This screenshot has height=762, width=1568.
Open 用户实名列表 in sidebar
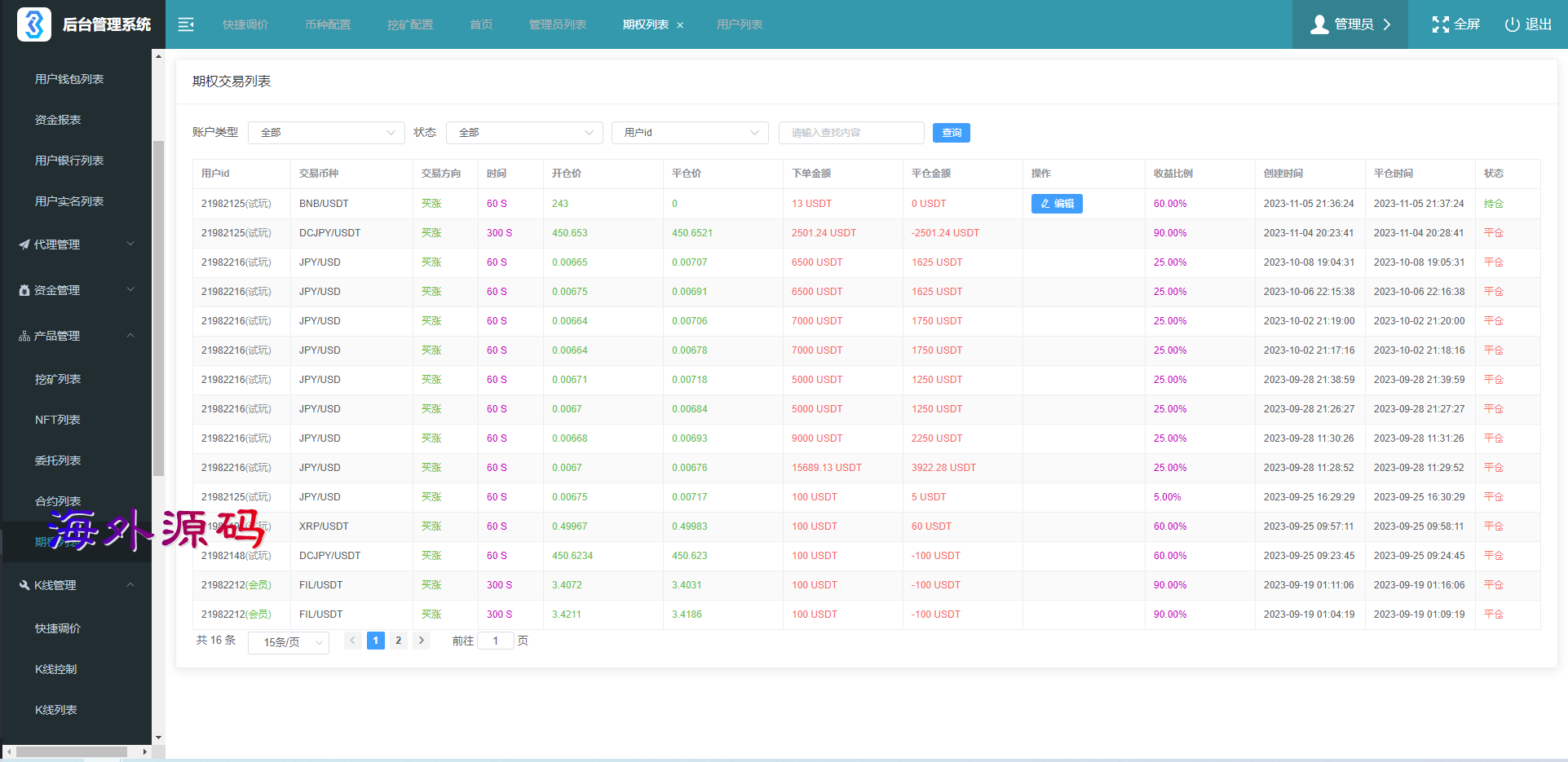click(x=69, y=201)
